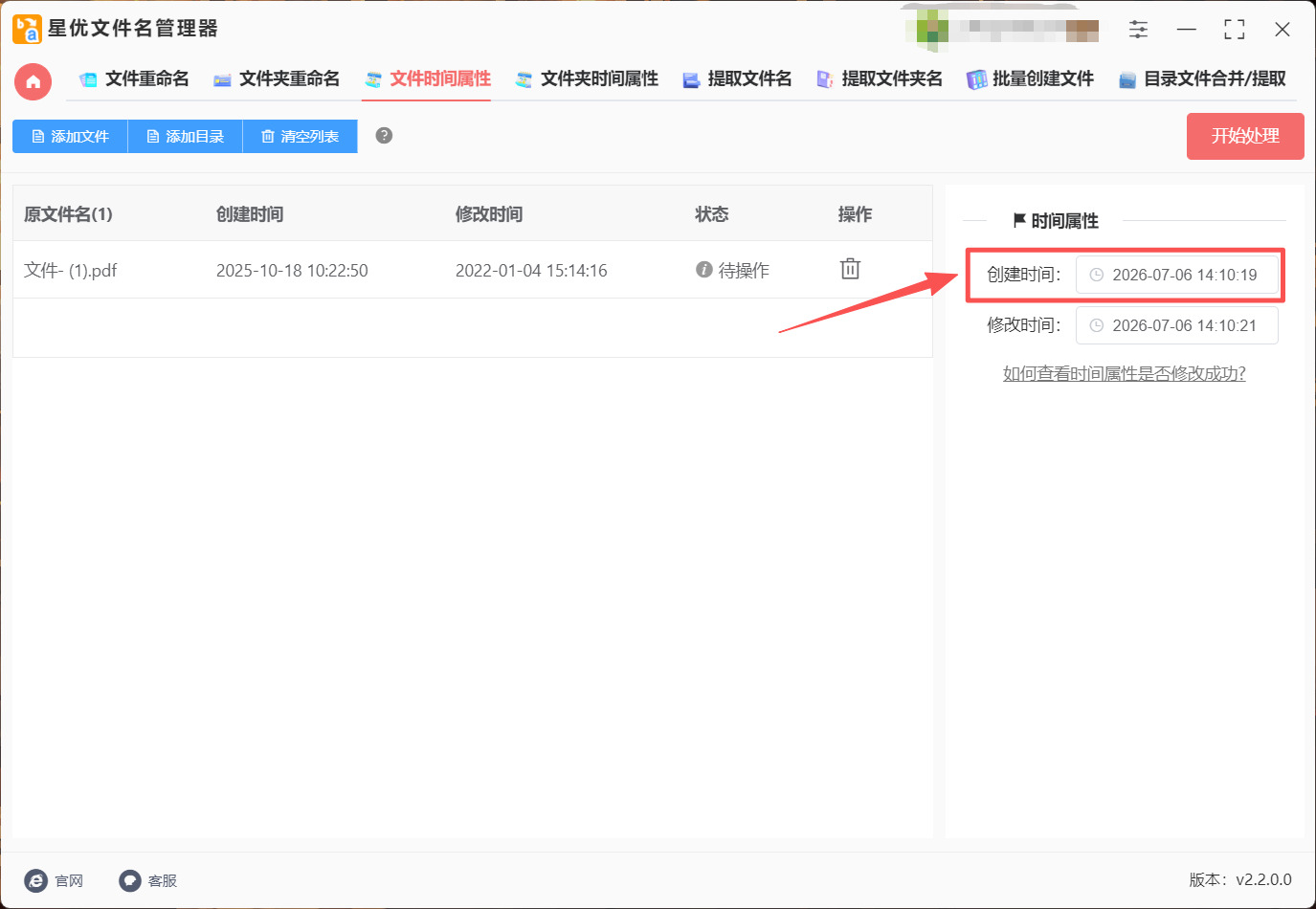Click the 添加目录 button

pos(185,137)
